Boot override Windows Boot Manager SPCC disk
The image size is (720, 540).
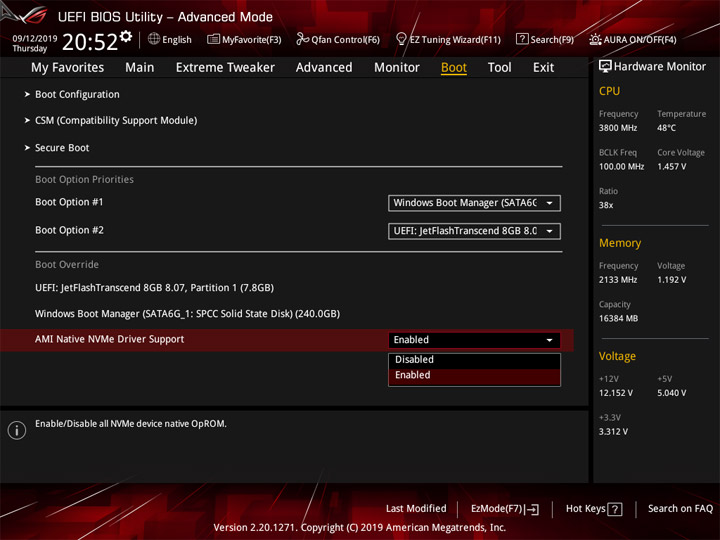(x=187, y=314)
